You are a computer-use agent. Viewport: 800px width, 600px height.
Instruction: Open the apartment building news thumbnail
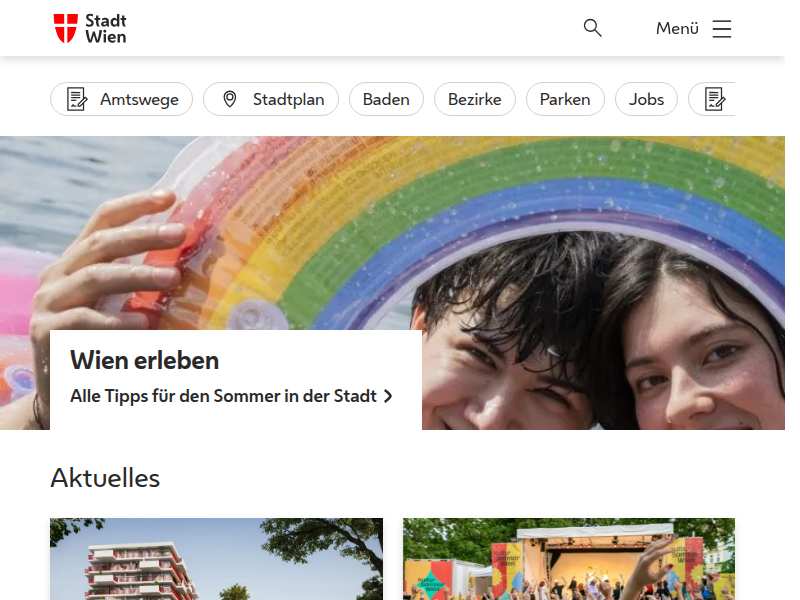coord(216,559)
